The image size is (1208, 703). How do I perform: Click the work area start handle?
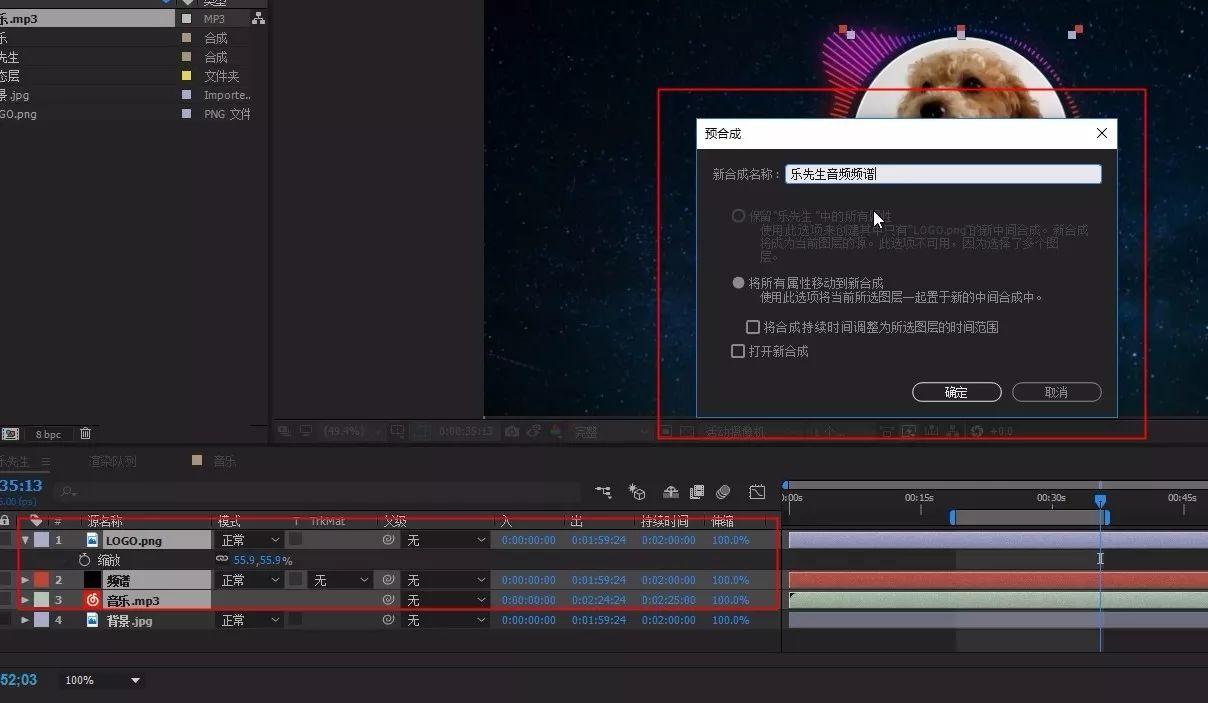pos(952,517)
